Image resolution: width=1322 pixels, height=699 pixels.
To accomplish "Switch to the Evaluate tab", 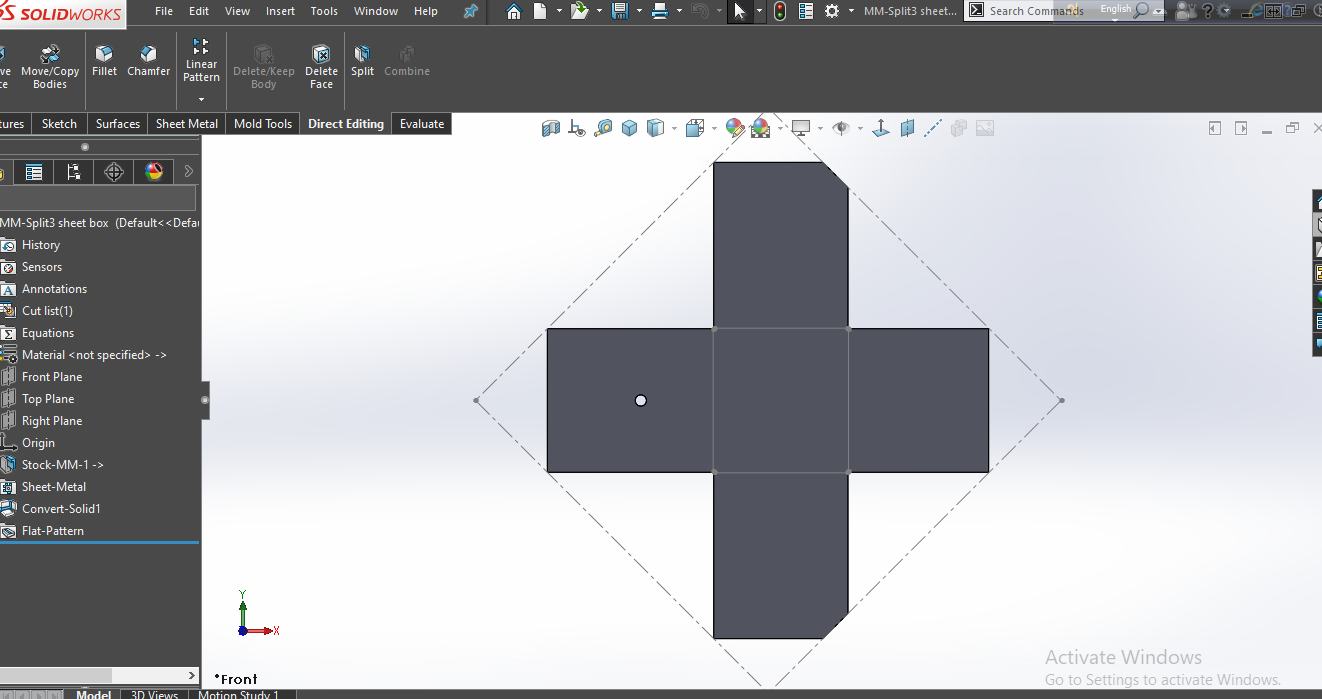I will 422,124.
